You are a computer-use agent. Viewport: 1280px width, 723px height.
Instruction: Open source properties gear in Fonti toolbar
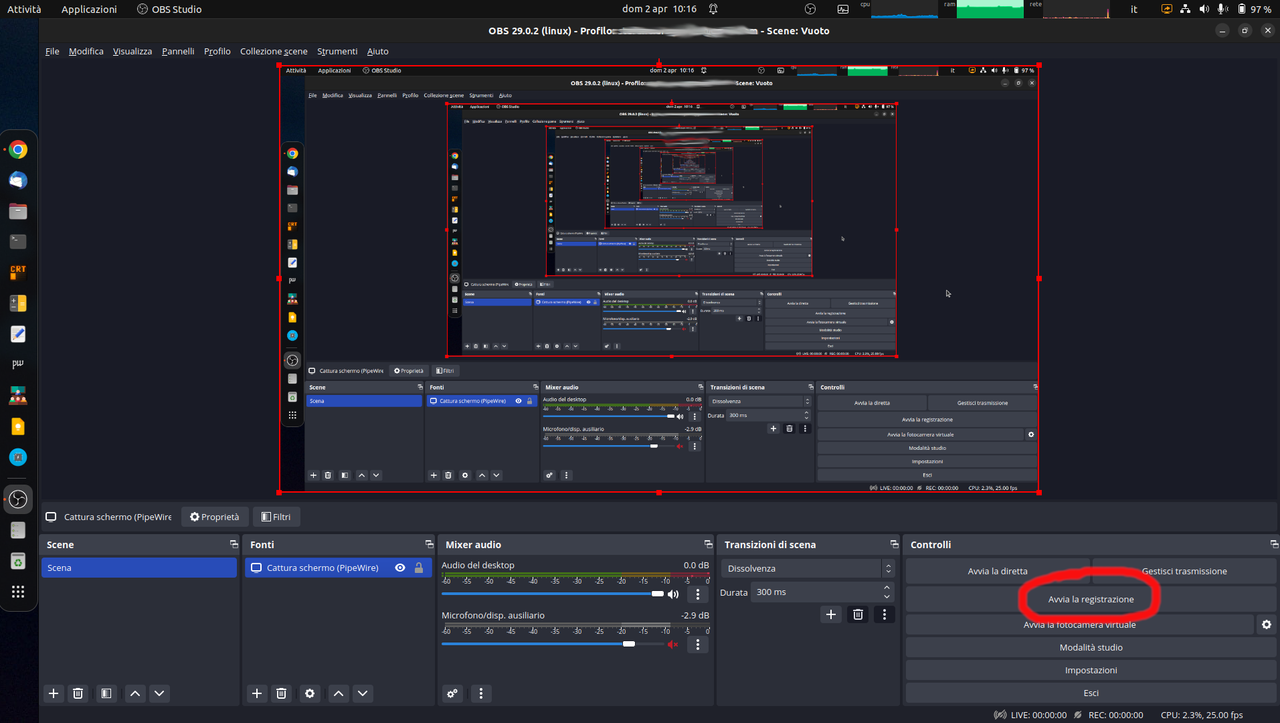click(310, 693)
